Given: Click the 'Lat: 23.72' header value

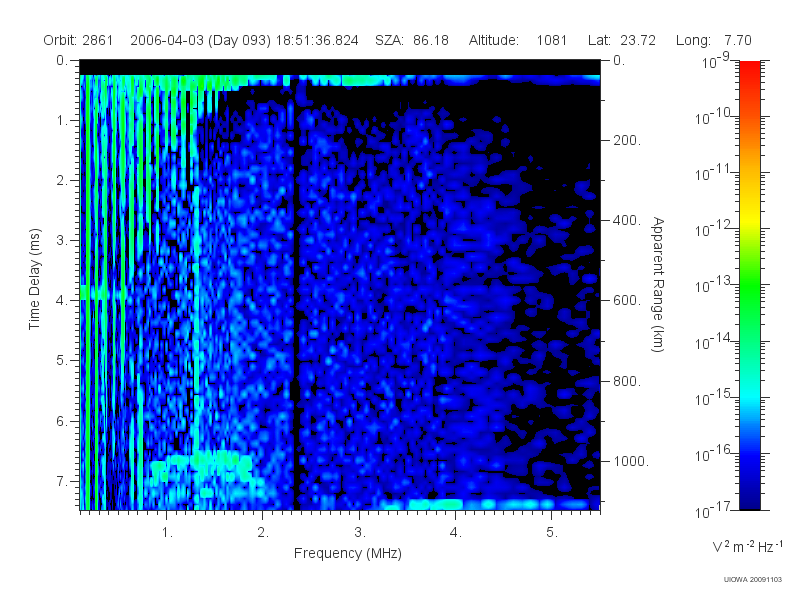Looking at the screenshot, I should [621, 40].
